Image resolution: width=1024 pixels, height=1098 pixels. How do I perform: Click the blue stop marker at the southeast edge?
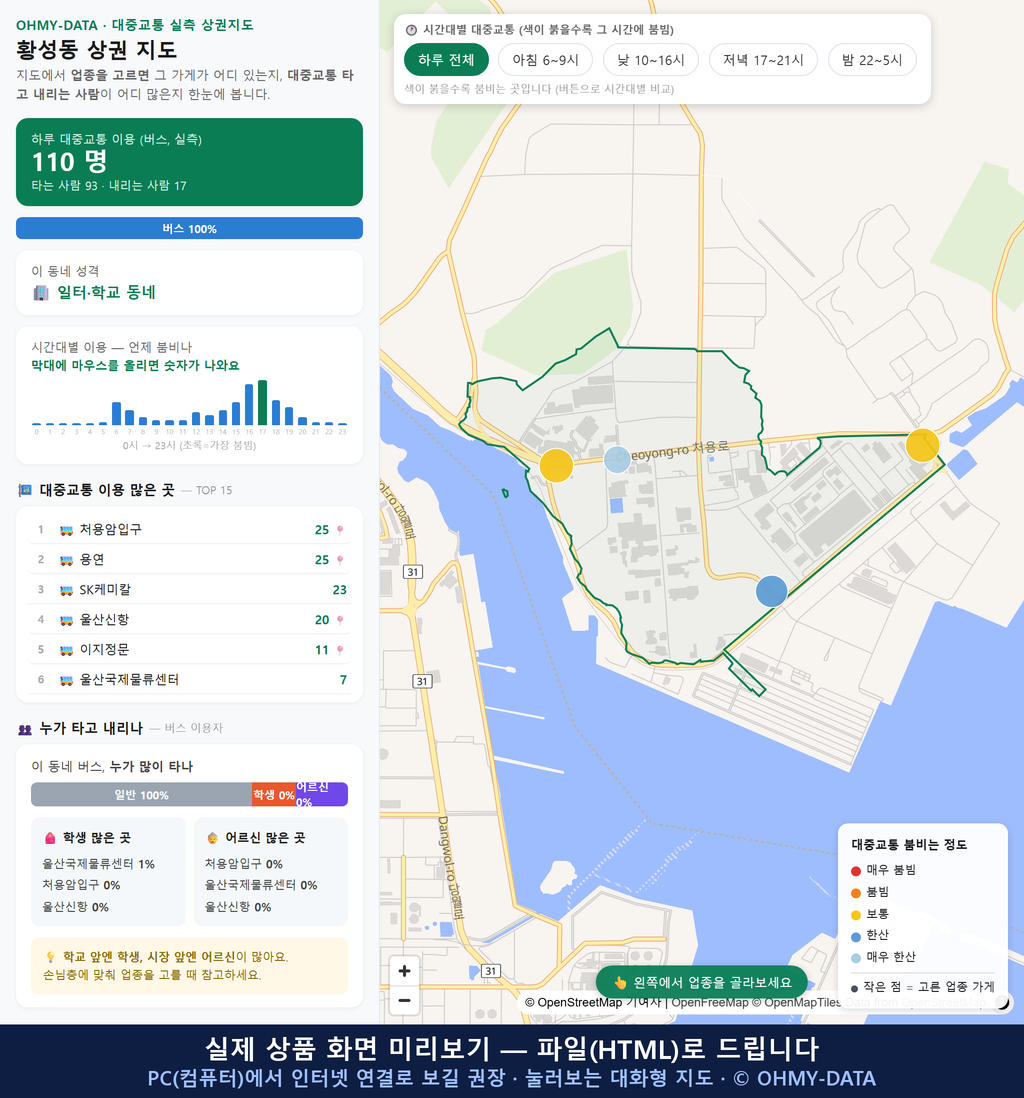point(771,591)
